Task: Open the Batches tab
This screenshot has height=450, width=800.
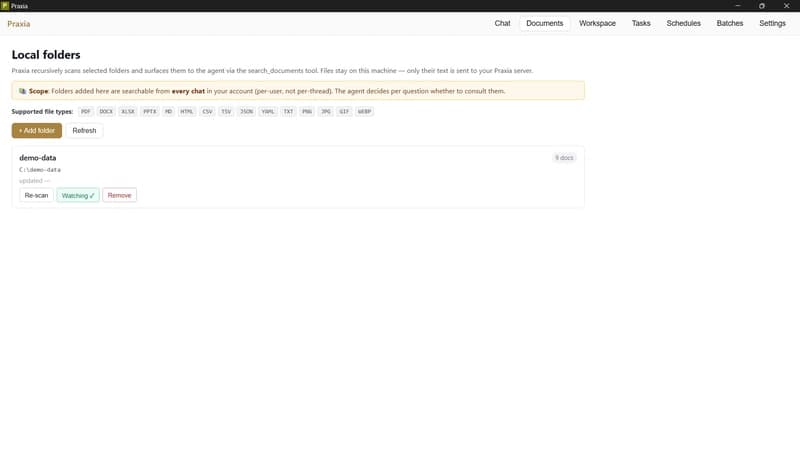Action: click(730, 23)
